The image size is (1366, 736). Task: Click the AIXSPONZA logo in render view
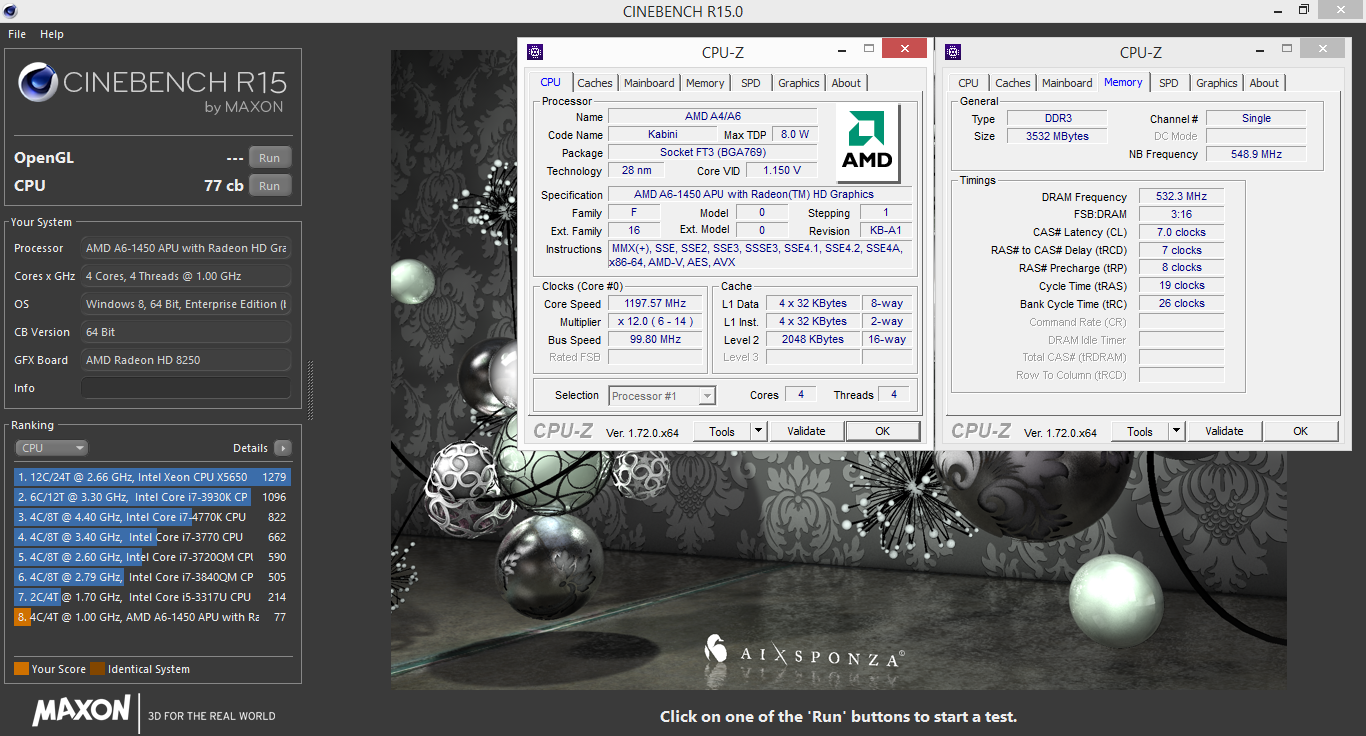tap(804, 651)
